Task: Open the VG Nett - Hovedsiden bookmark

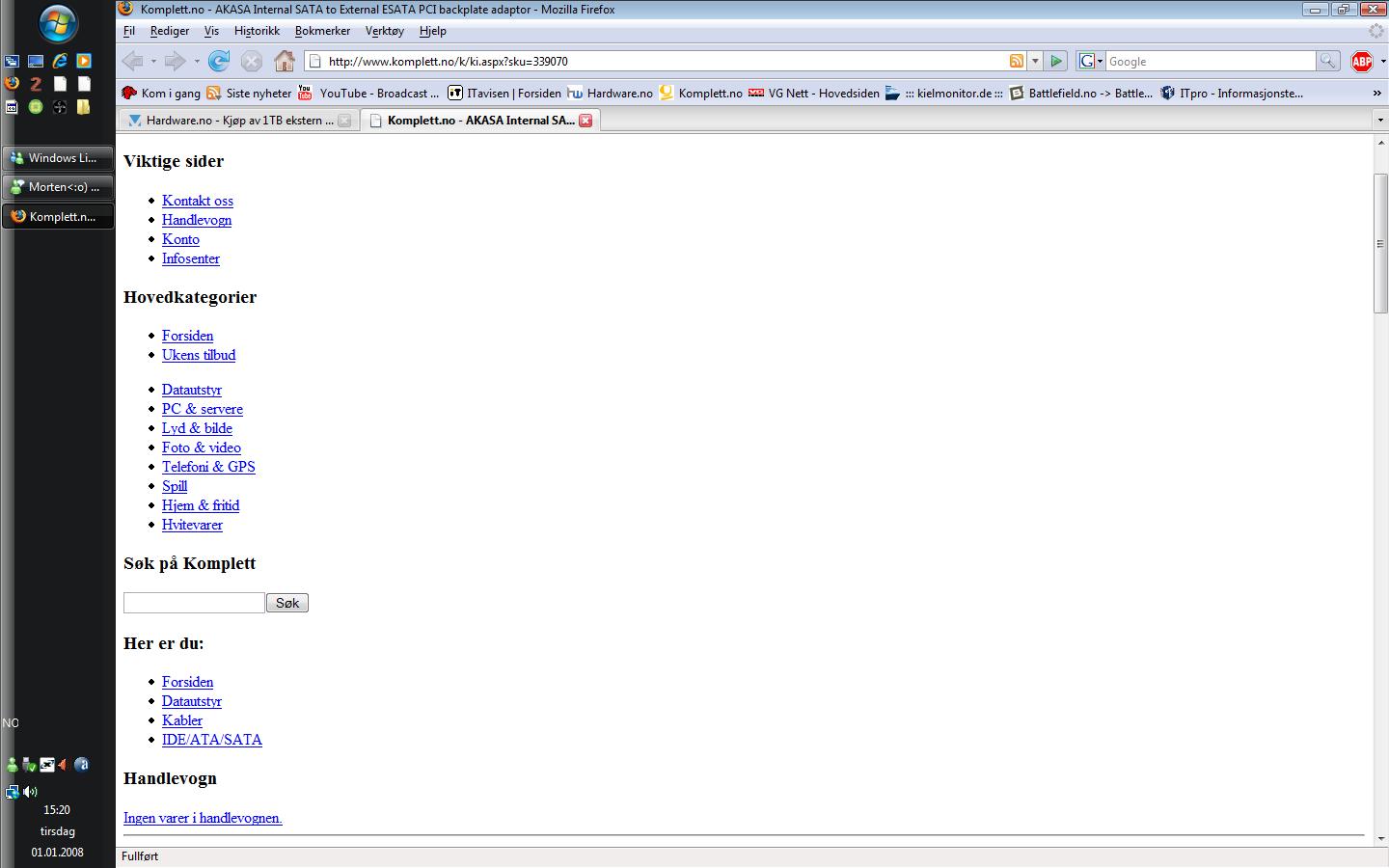Action: click(x=815, y=94)
